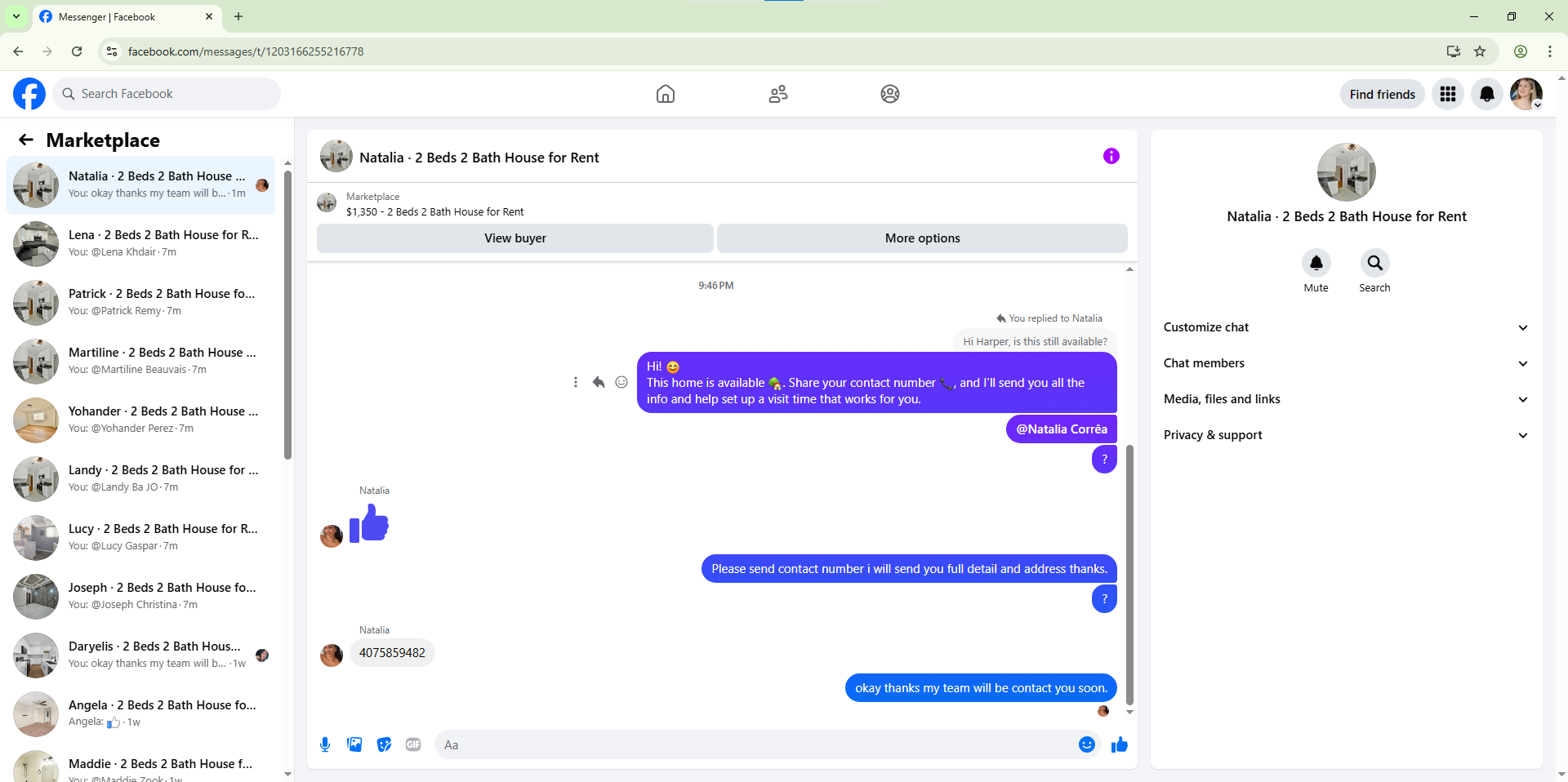
Task: Open the Lucy 2 Beds 2 Bath conversation
Action: [x=140, y=537]
